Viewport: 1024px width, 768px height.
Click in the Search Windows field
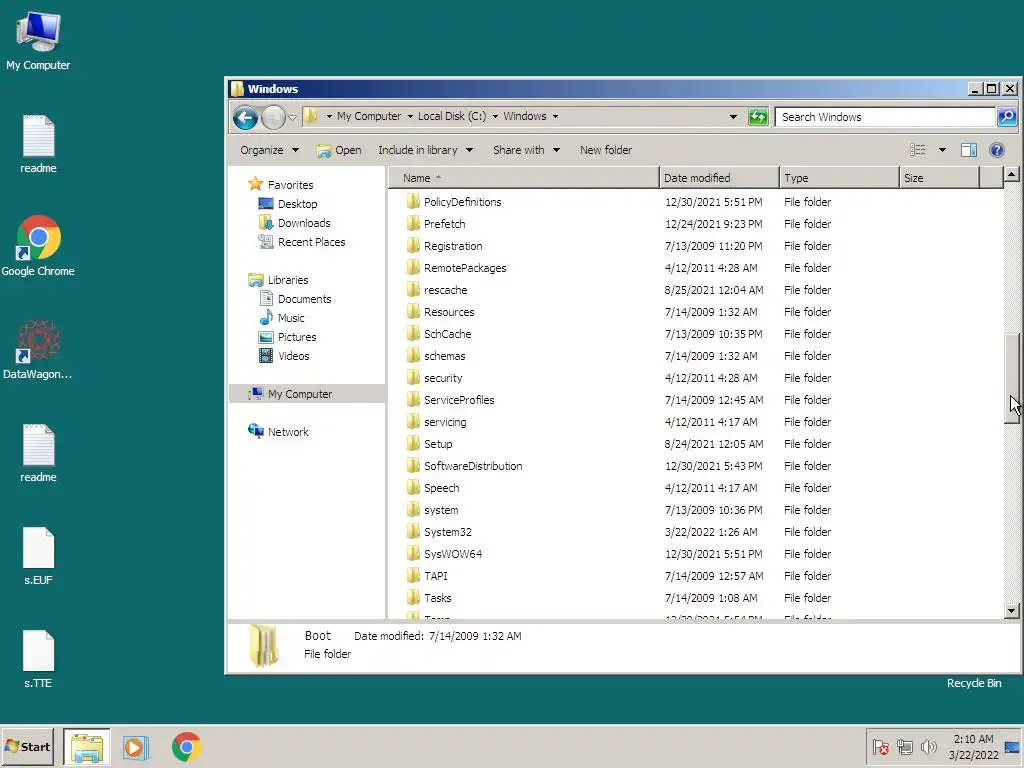point(886,117)
